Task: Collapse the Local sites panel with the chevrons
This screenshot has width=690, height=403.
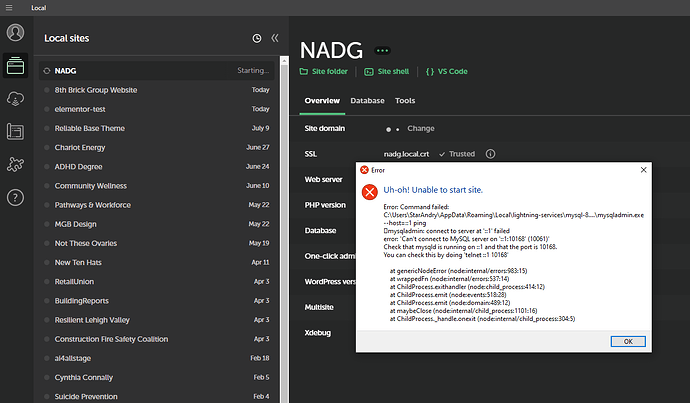Action: click(x=275, y=38)
